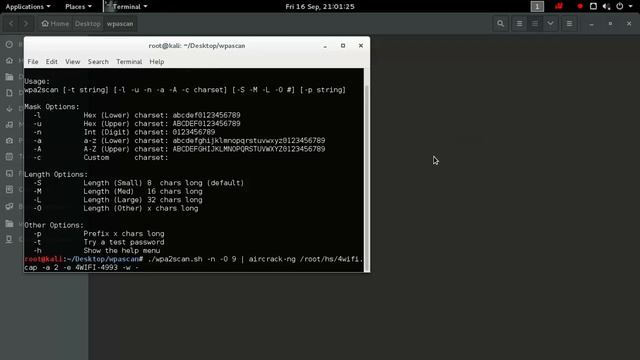Click 'Length (Large) 32 chars long' line
Viewport: 640px width, 360px height.
point(118,200)
